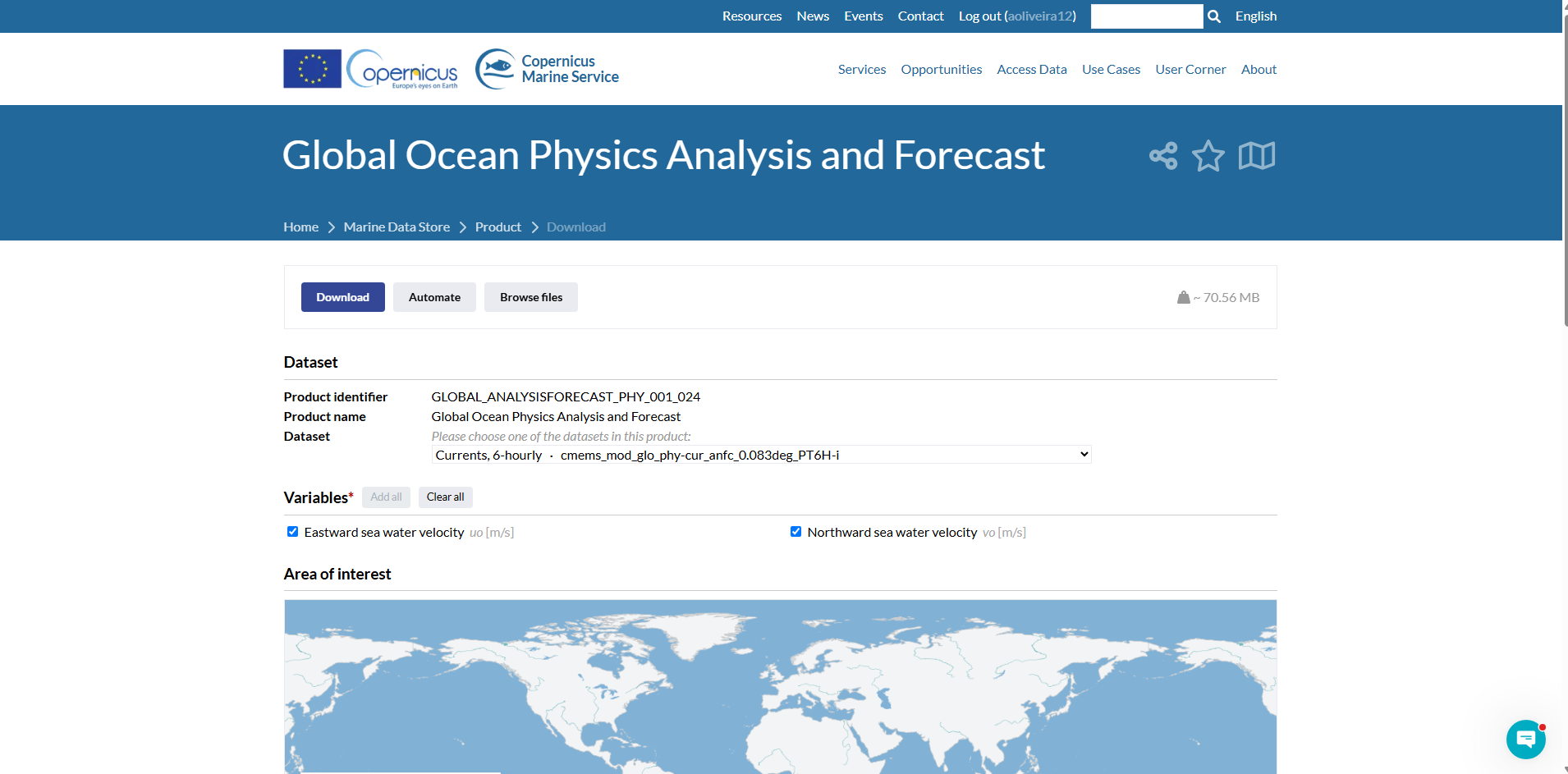Screen dimensions: 1568x774
Task: Open the Opportunities menu
Action: pyautogui.click(x=942, y=70)
